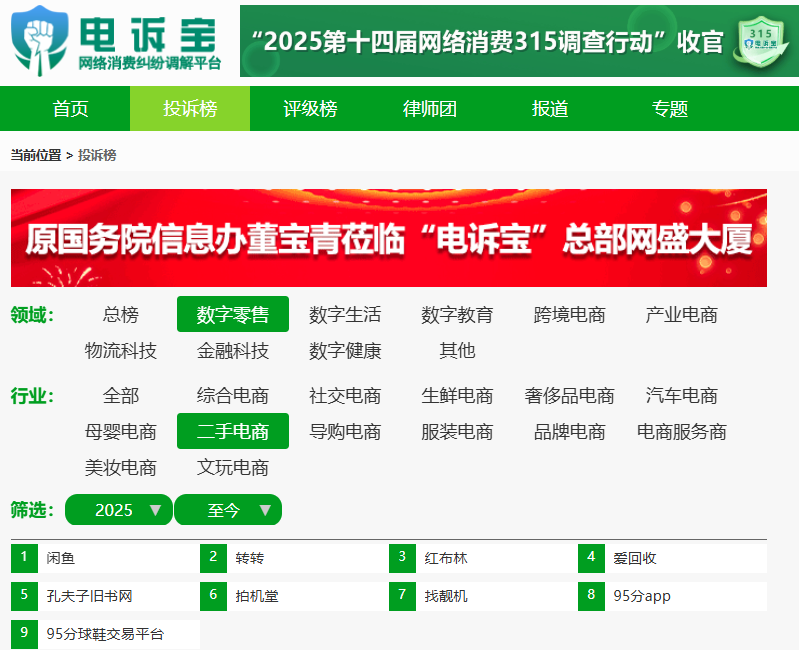This screenshot has height=650, width=799.
Task: Click the 投诉榜 breadcrumb link
Action: (x=97, y=155)
